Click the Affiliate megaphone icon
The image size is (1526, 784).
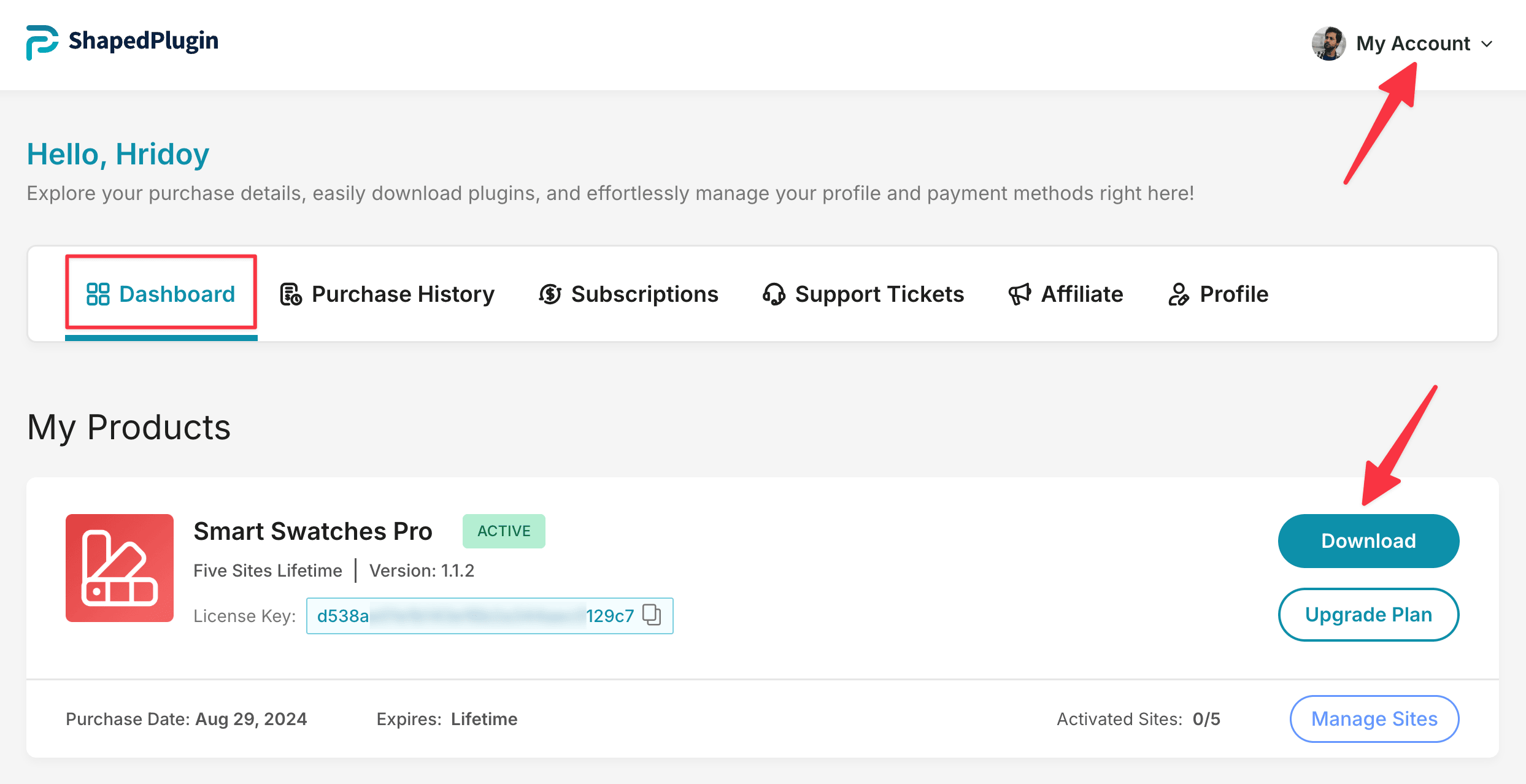click(1020, 294)
